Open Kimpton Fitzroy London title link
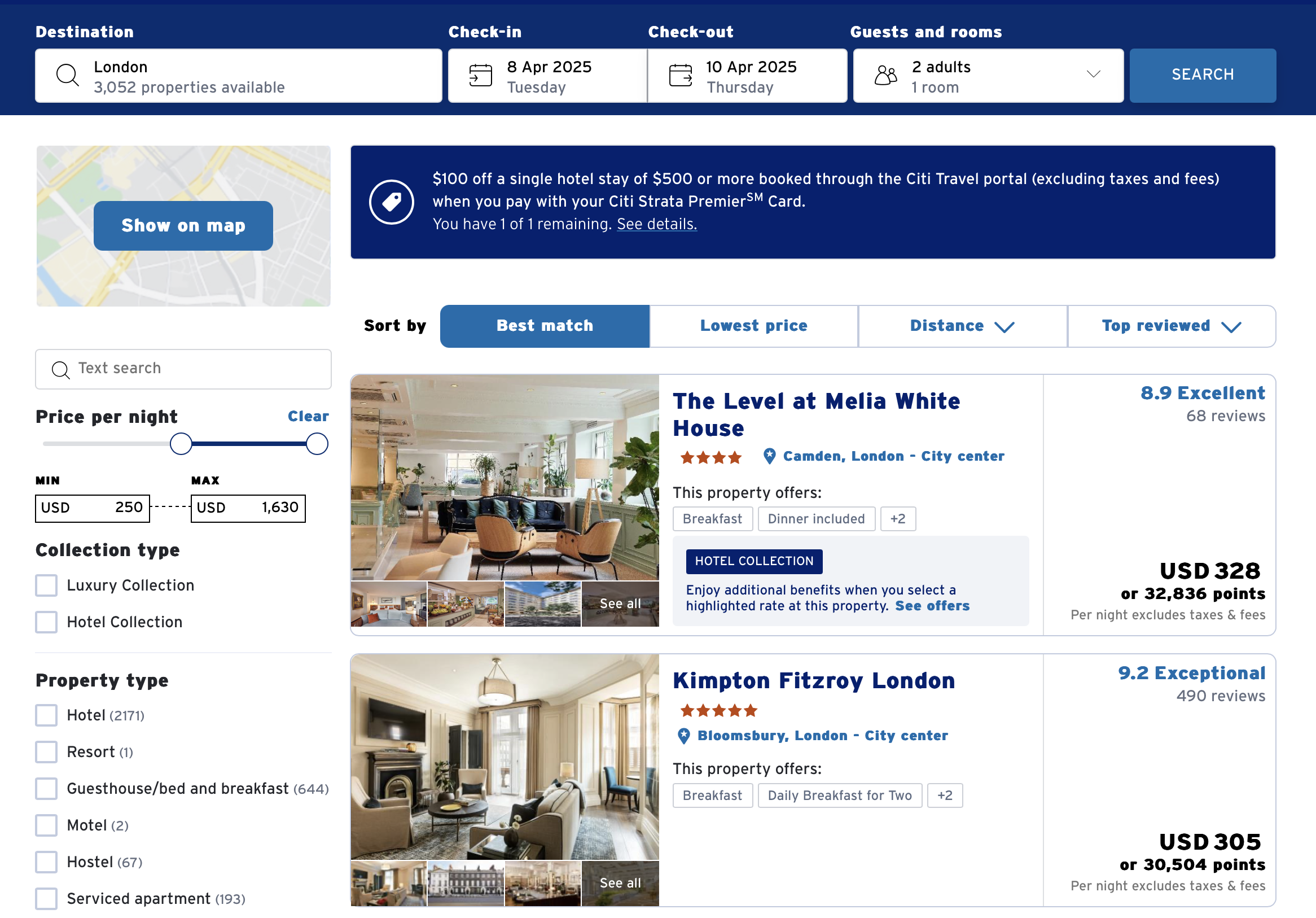 (814, 681)
